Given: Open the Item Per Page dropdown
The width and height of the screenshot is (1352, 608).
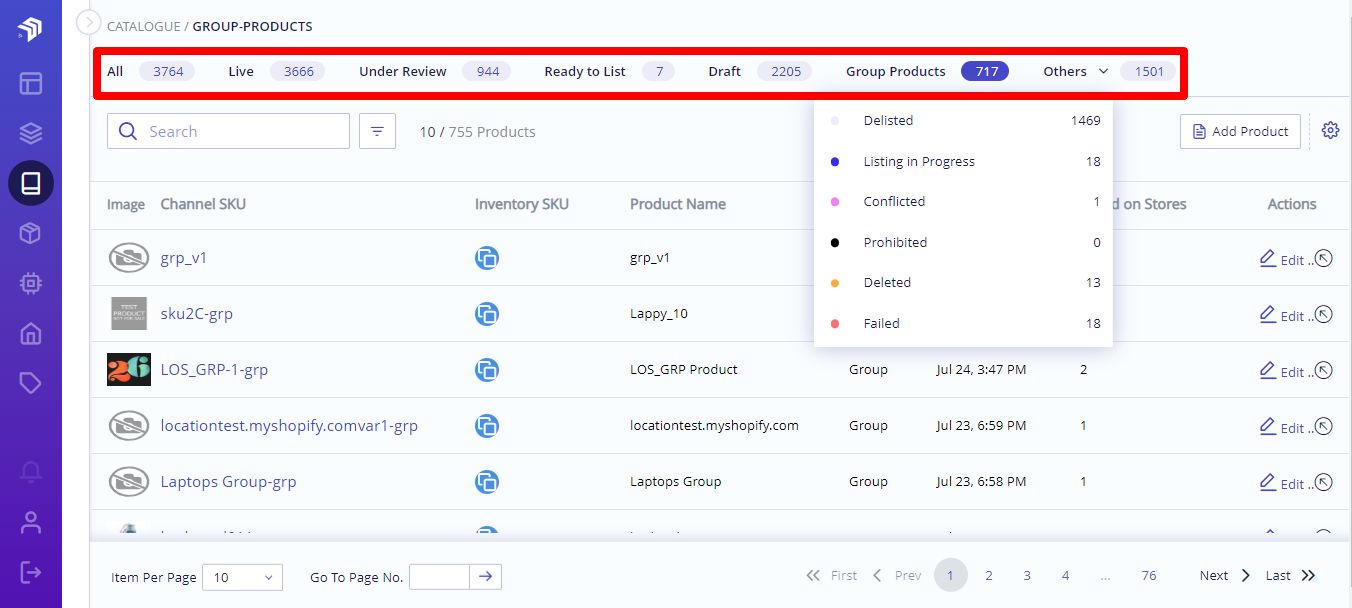Looking at the screenshot, I should click(x=242, y=577).
